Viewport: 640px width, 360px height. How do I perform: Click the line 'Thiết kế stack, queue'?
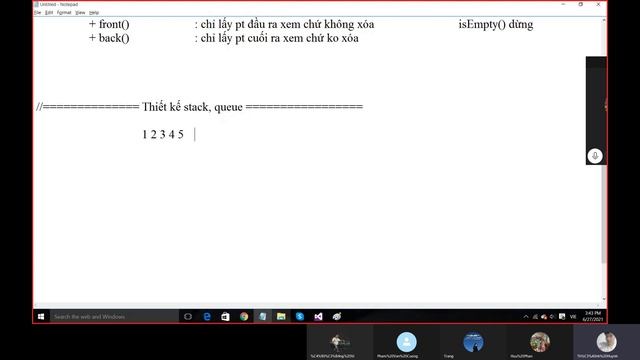point(192,107)
